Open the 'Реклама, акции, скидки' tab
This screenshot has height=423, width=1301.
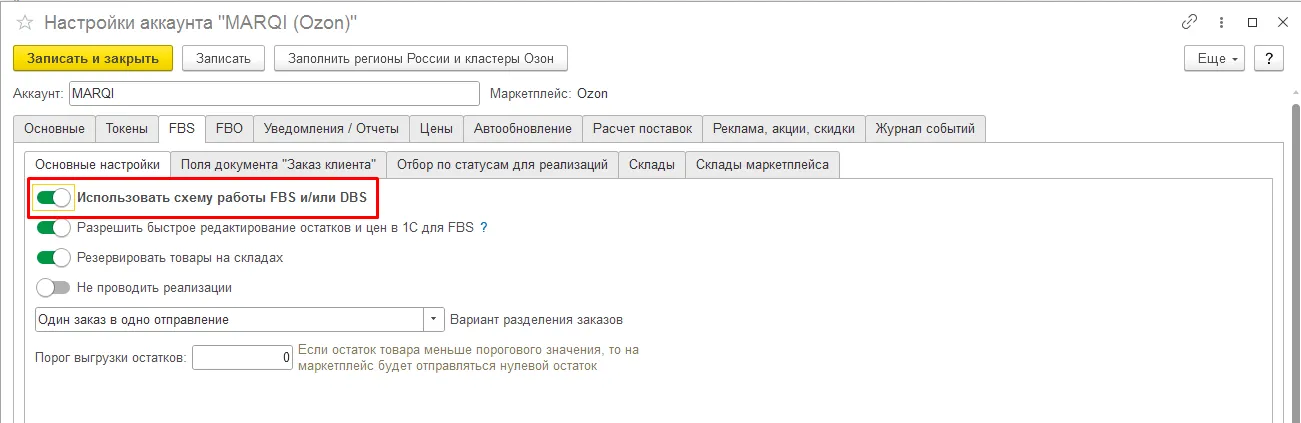pos(784,129)
